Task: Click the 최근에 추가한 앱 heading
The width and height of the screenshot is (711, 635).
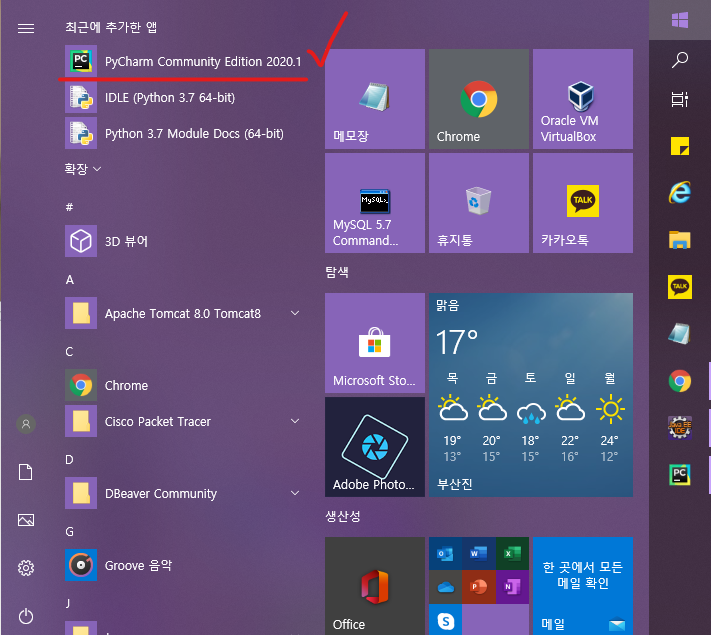Action: point(111,27)
